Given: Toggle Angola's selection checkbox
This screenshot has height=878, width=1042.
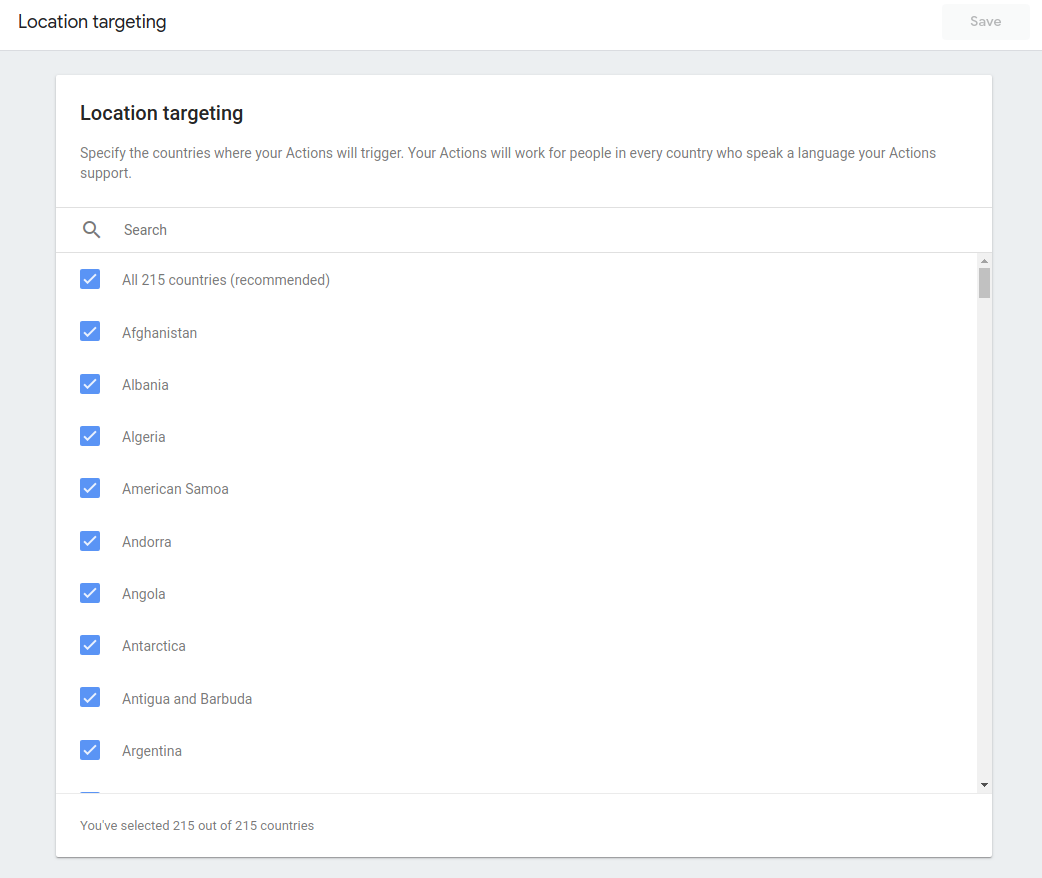Looking at the screenshot, I should pyautogui.click(x=90, y=593).
